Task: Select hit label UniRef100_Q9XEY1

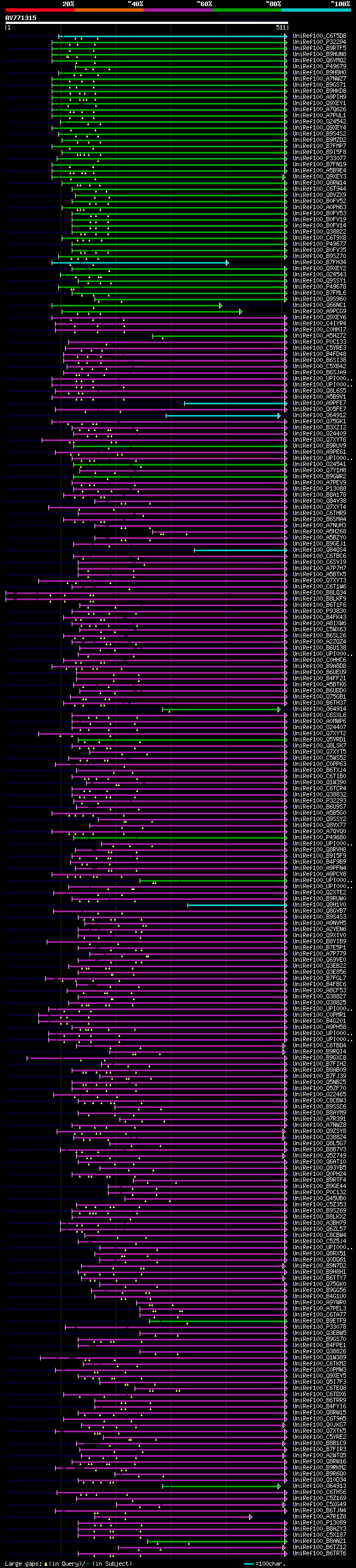Action: [319, 103]
